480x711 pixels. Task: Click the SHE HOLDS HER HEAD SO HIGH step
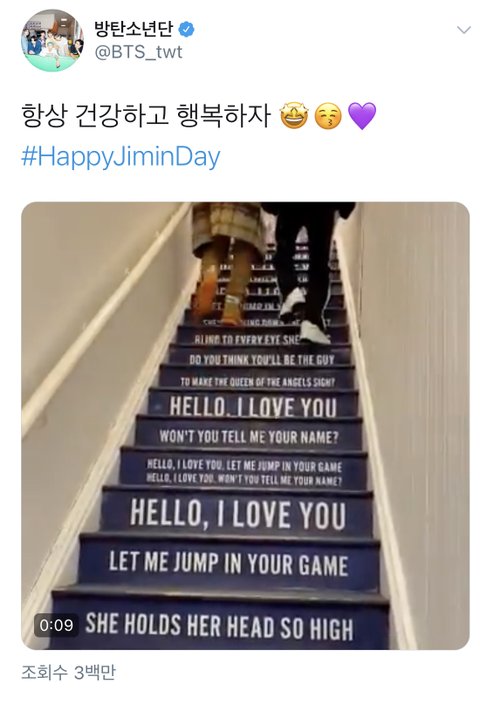pyautogui.click(x=219, y=625)
